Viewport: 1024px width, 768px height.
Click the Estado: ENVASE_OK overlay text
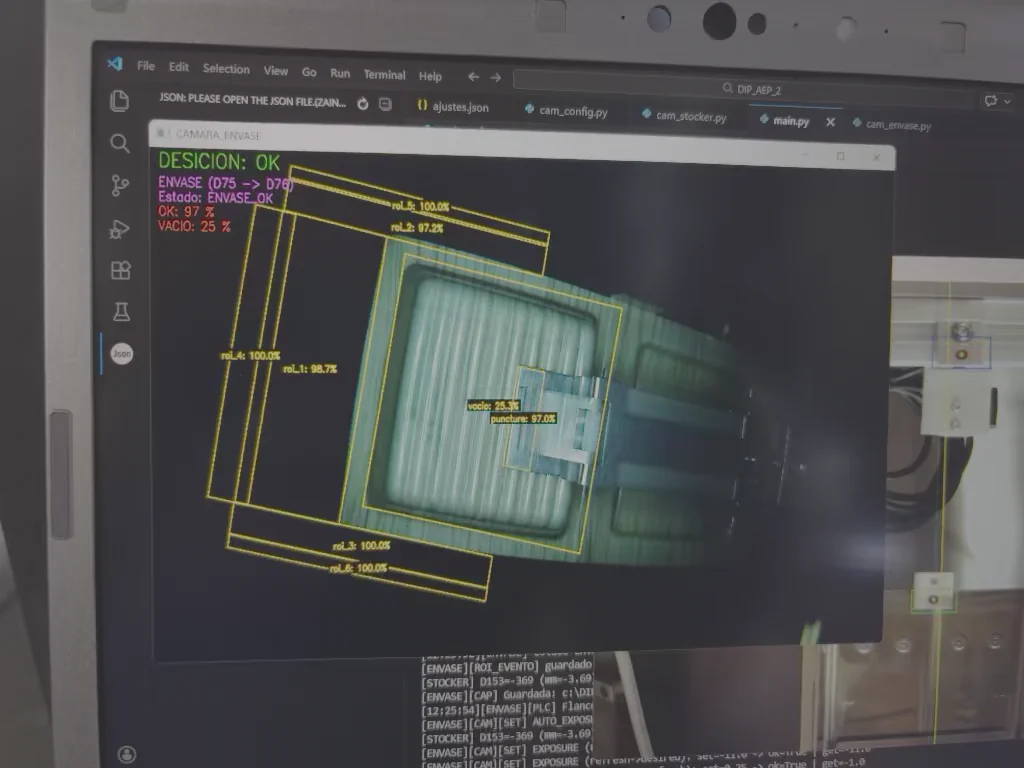pos(216,197)
